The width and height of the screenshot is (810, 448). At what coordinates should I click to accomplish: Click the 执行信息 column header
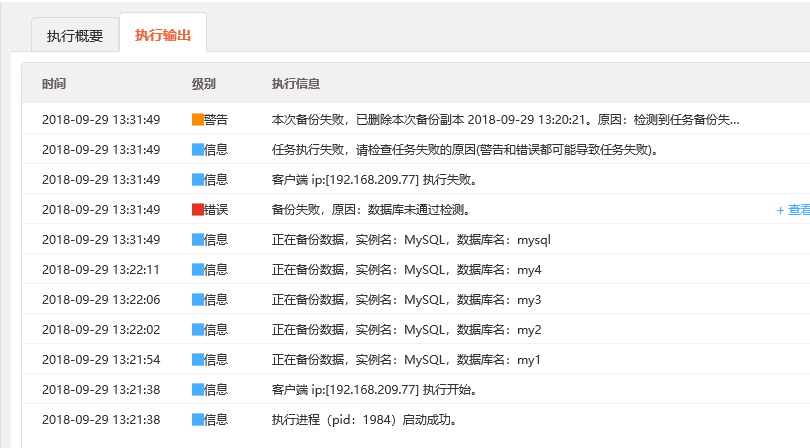tap(296, 84)
